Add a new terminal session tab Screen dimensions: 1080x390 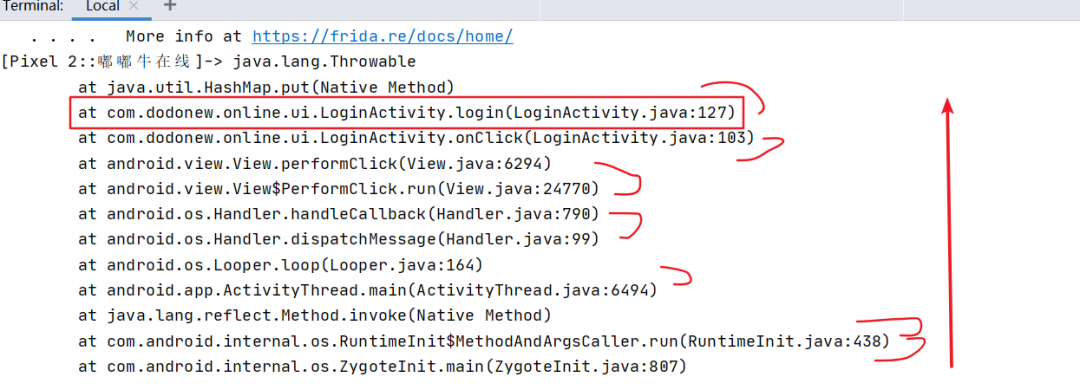(x=169, y=6)
